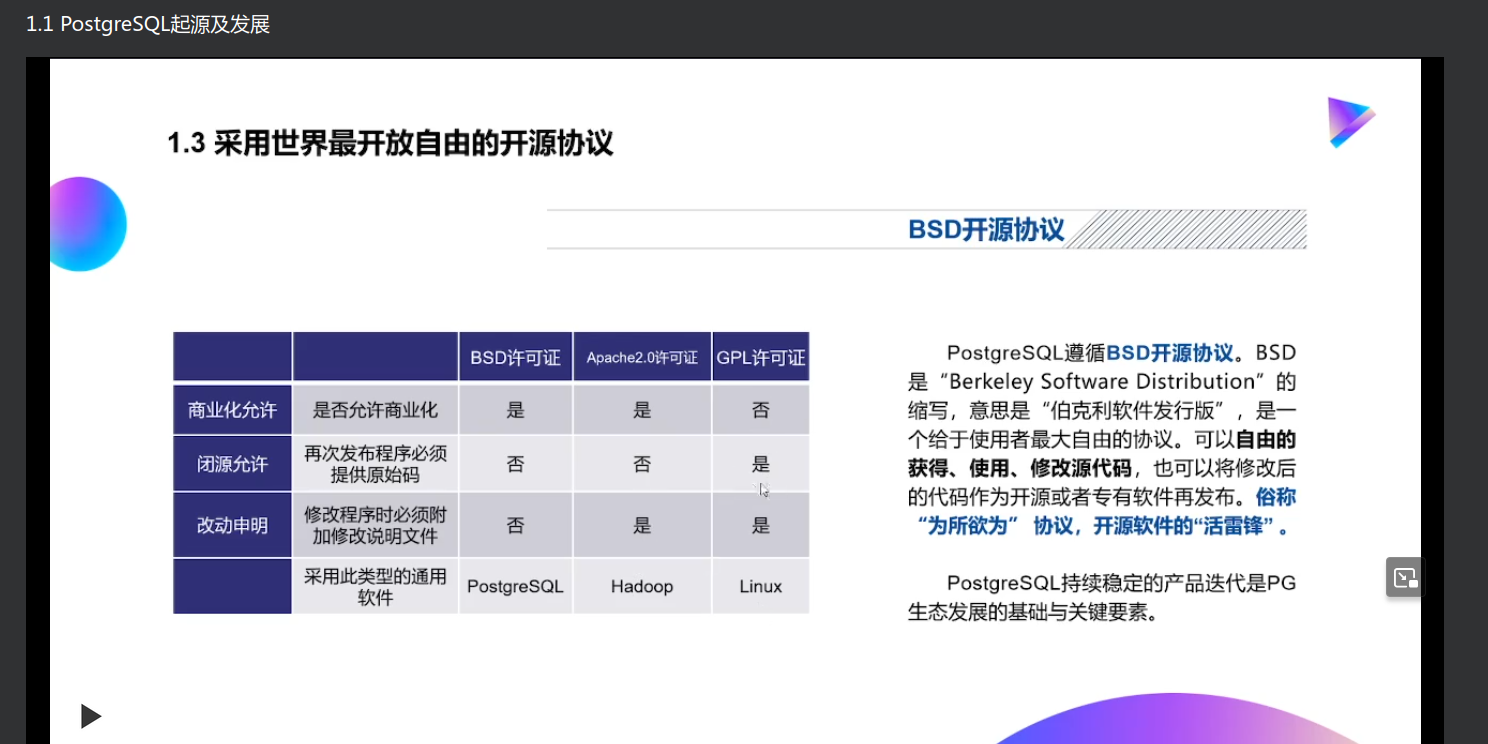The height and width of the screenshot is (744, 1488).
Task: Click the "Linux" table cell
Action: click(x=761, y=587)
